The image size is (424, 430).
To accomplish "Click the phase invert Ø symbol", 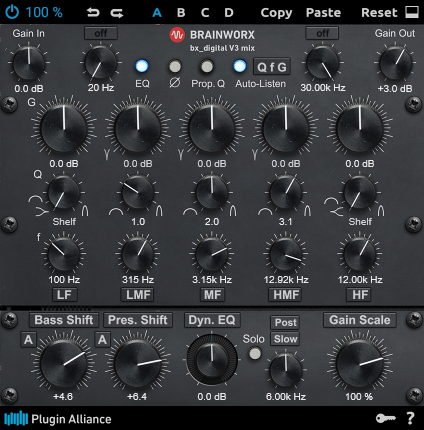I will pos(175,83).
